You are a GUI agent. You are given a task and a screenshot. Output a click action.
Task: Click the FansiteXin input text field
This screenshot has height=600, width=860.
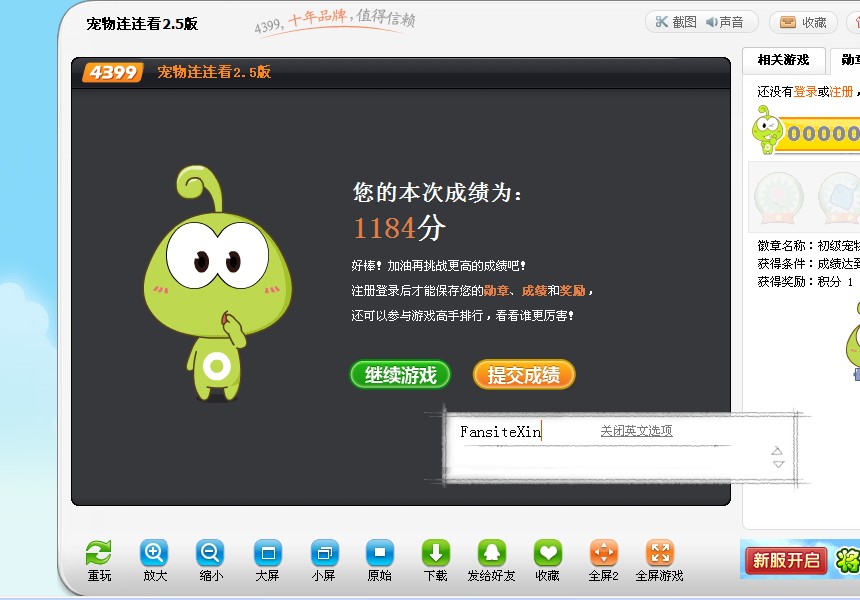tap(500, 432)
